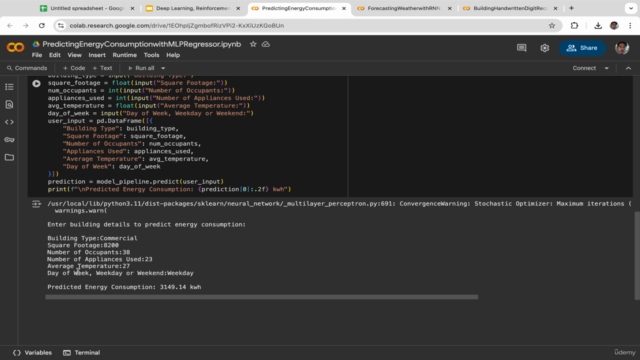The image size is (640, 360).
Task: Click the browser address bar
Action: (x=302, y=25)
